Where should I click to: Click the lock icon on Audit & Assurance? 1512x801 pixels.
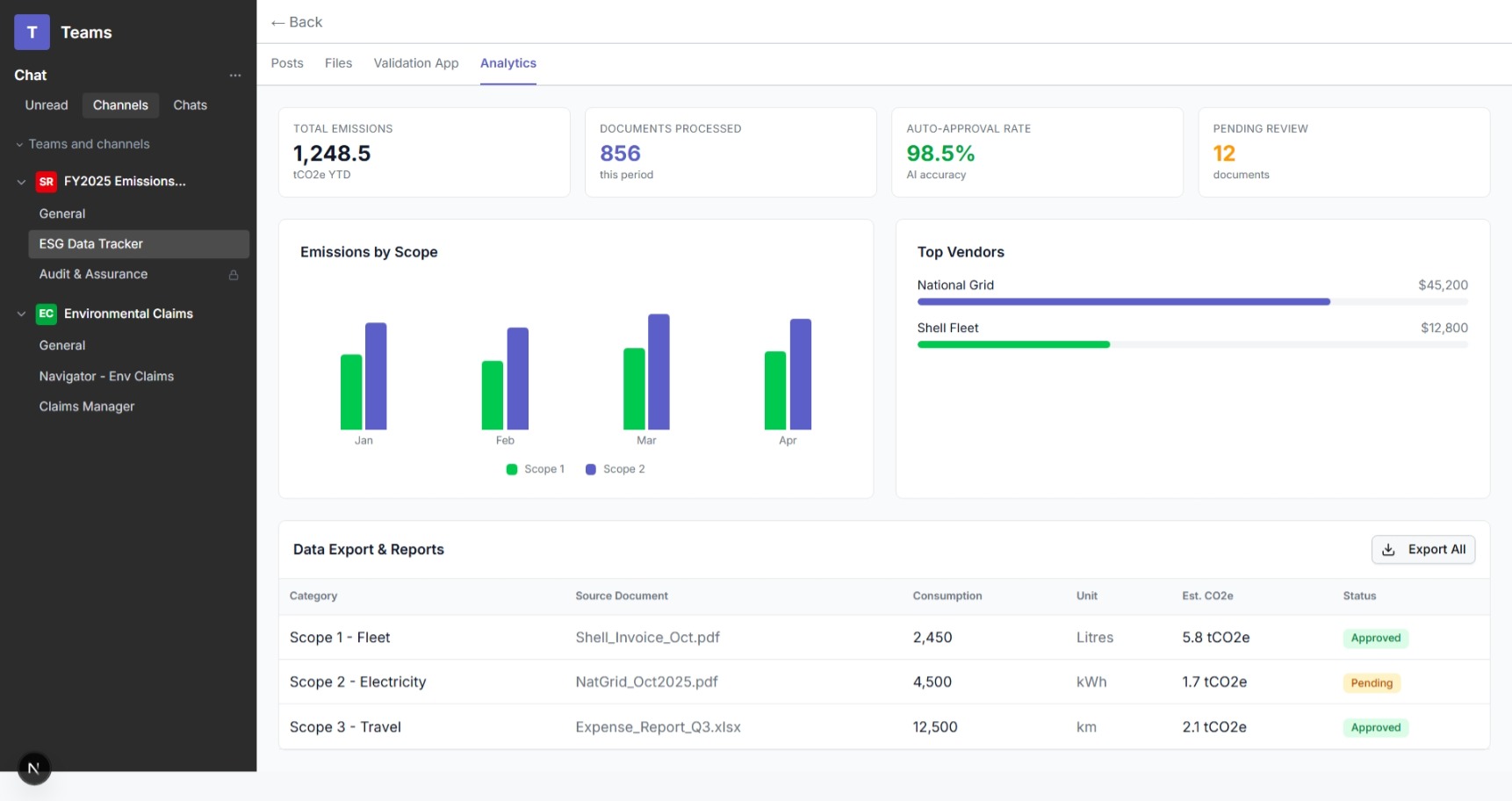point(233,274)
